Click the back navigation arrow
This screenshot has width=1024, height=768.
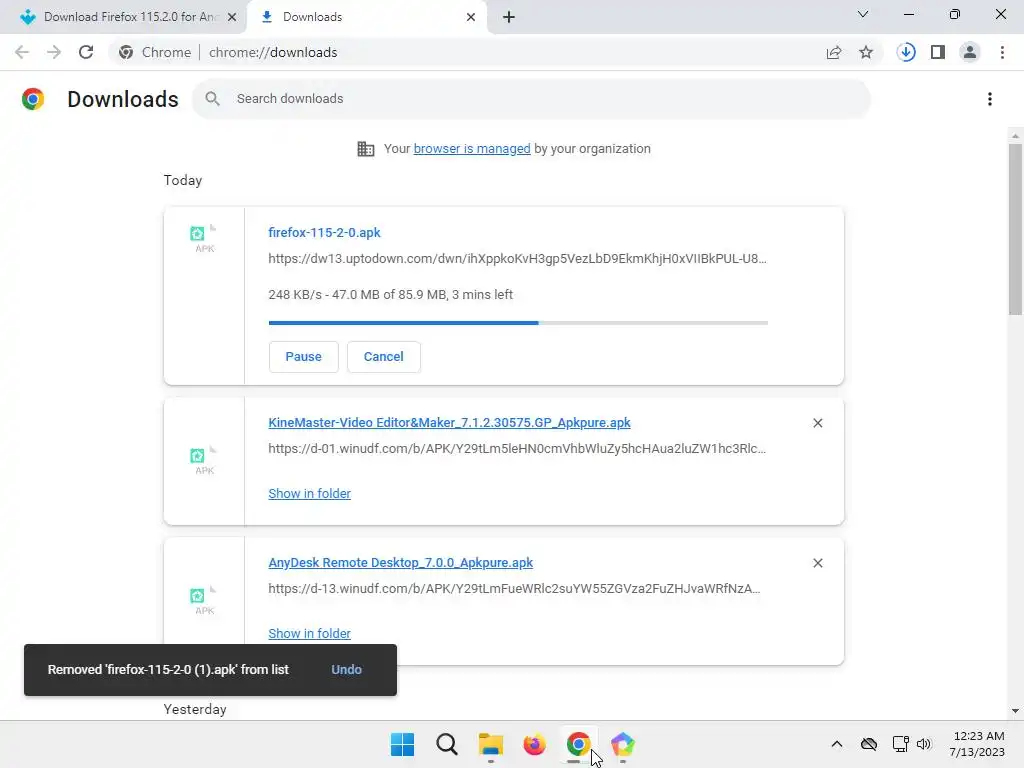coord(22,52)
